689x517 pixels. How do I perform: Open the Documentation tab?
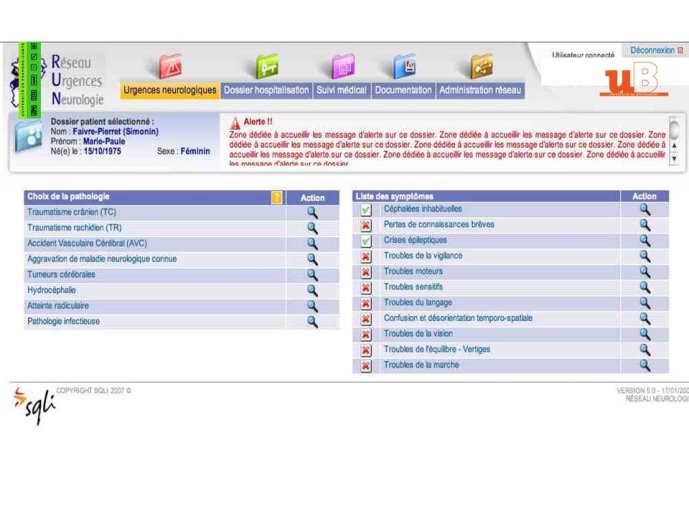tap(403, 90)
